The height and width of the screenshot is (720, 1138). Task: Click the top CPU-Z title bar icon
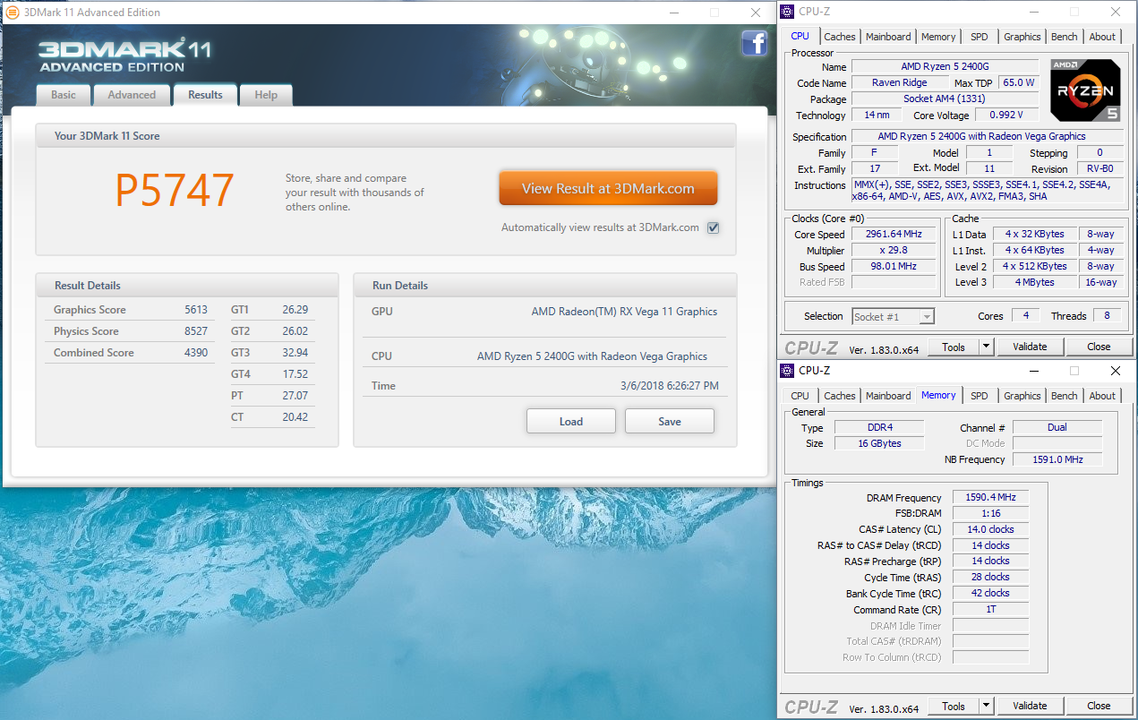[x=787, y=12]
